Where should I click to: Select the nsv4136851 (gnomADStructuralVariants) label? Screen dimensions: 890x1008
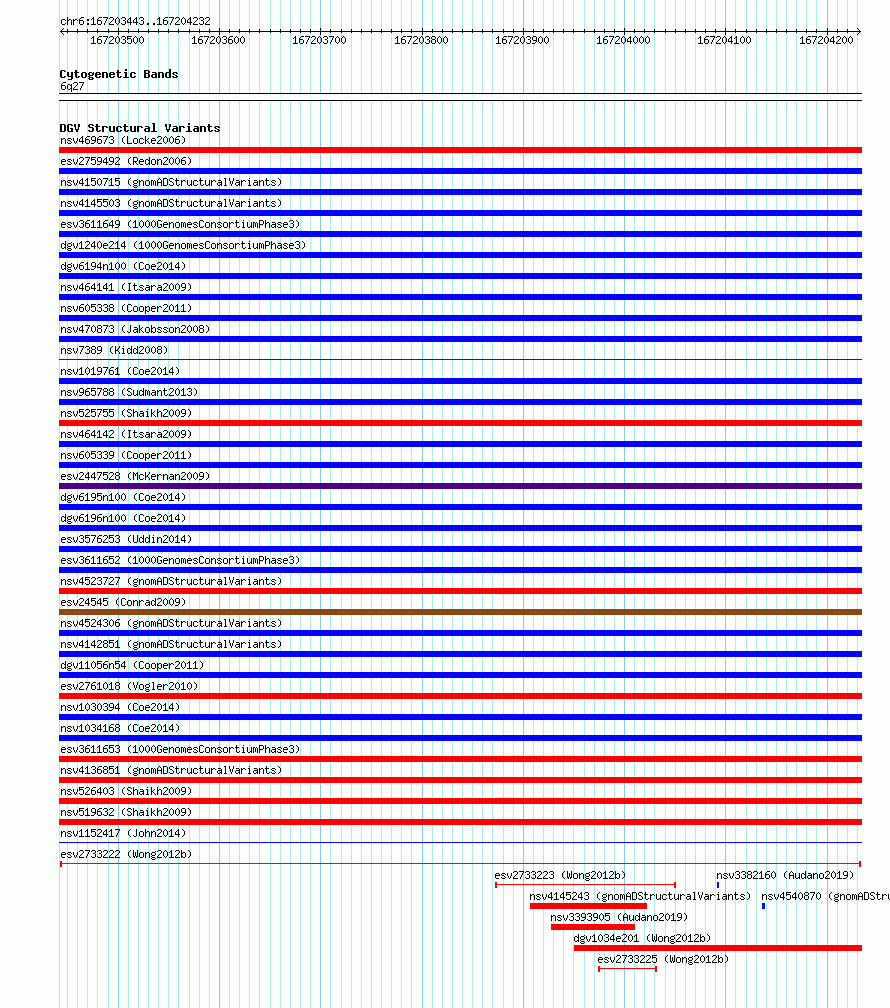coord(171,770)
